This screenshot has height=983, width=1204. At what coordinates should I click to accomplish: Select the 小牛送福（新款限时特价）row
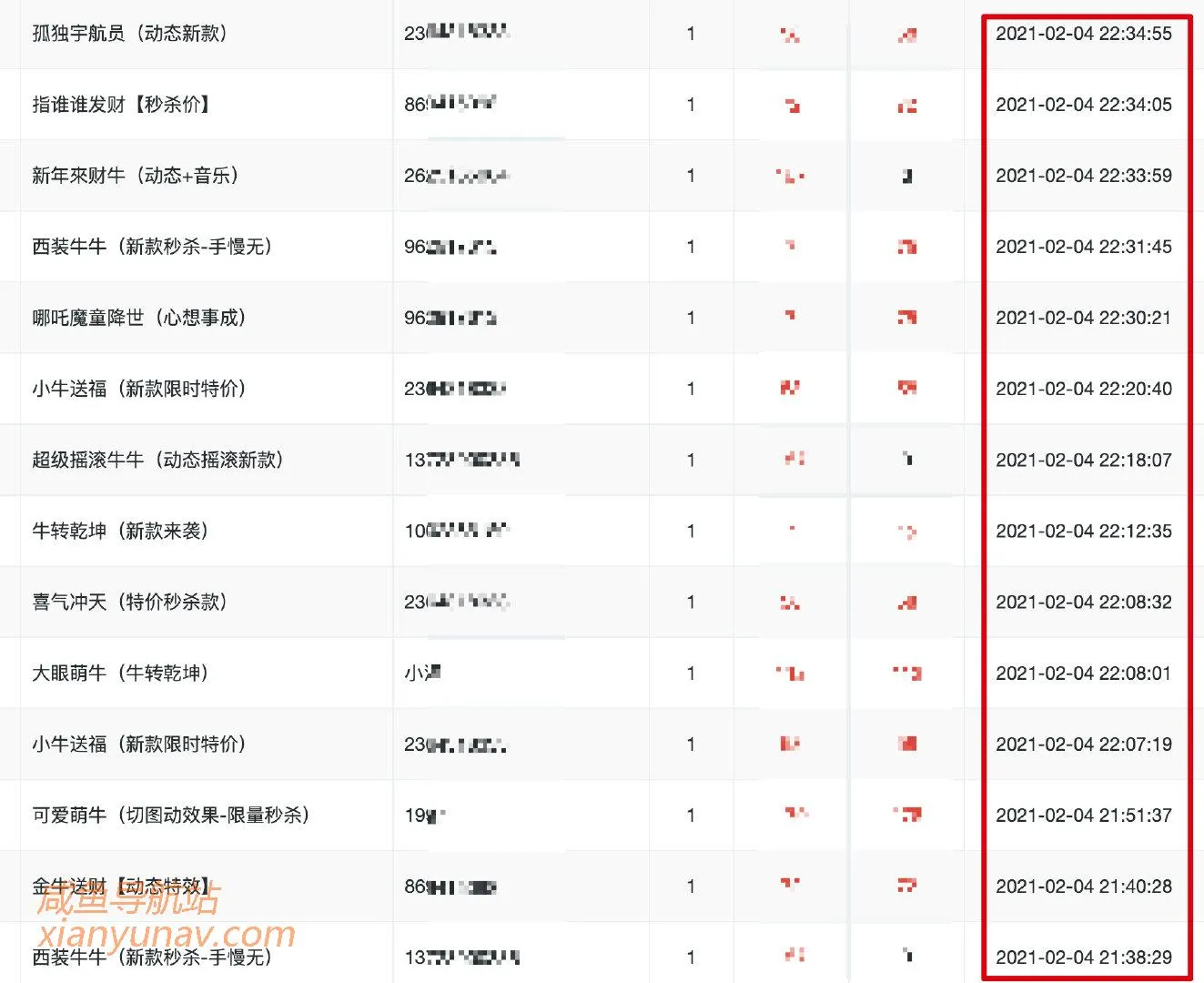(137, 389)
